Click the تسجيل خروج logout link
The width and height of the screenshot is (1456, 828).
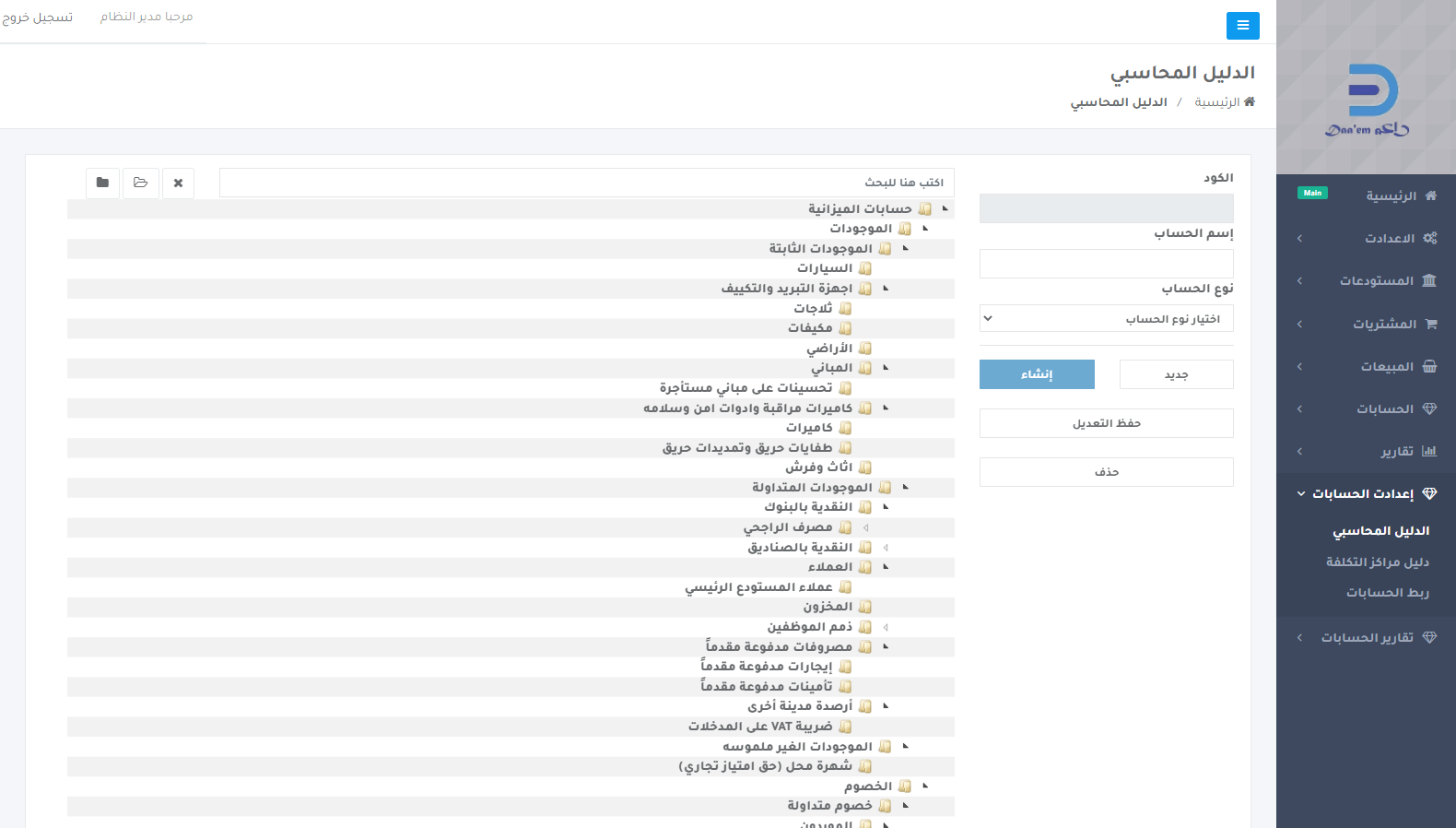click(38, 18)
